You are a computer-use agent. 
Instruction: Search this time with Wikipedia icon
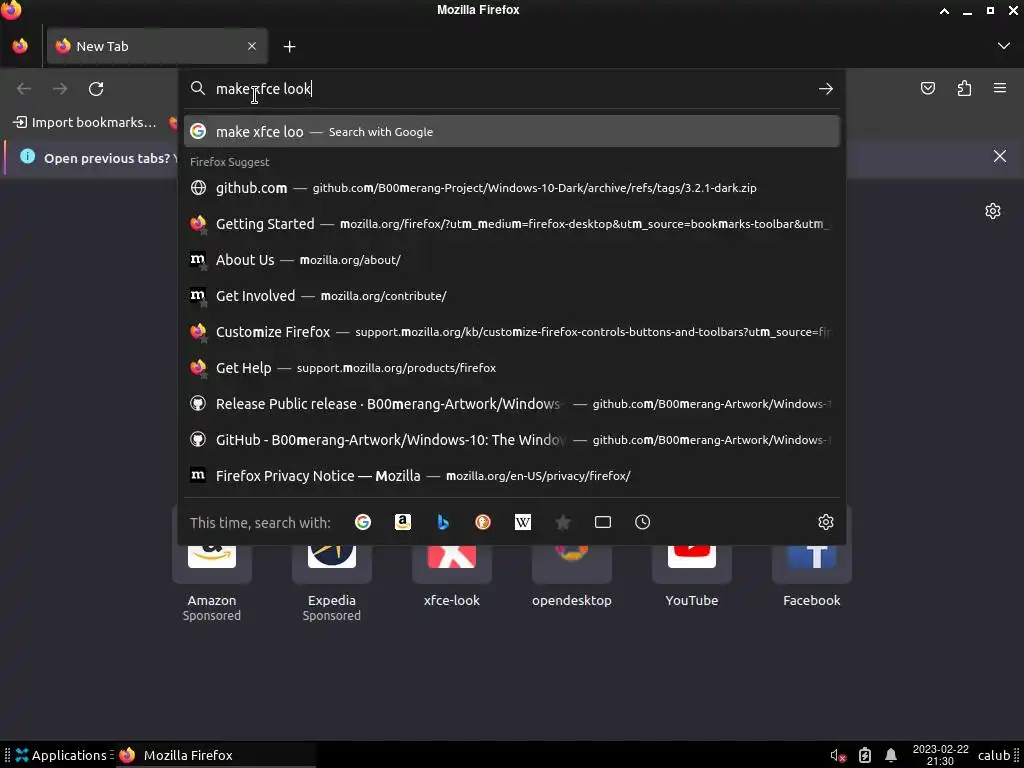click(x=522, y=522)
